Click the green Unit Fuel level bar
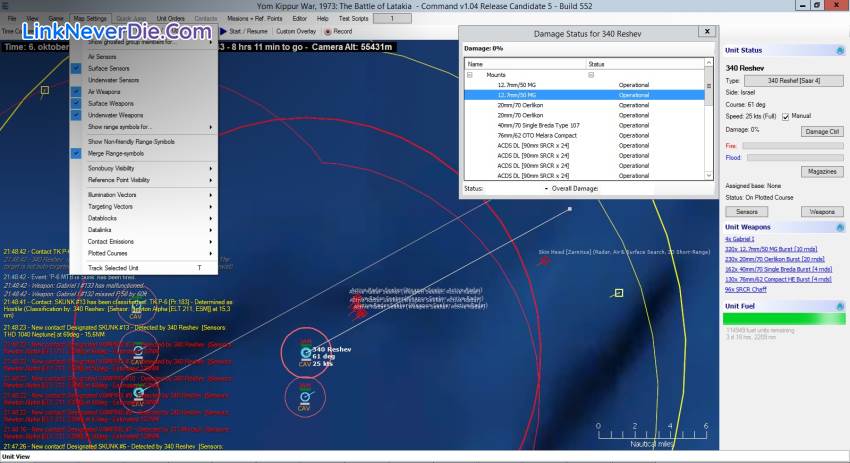This screenshot has height=463, width=850. point(784,319)
